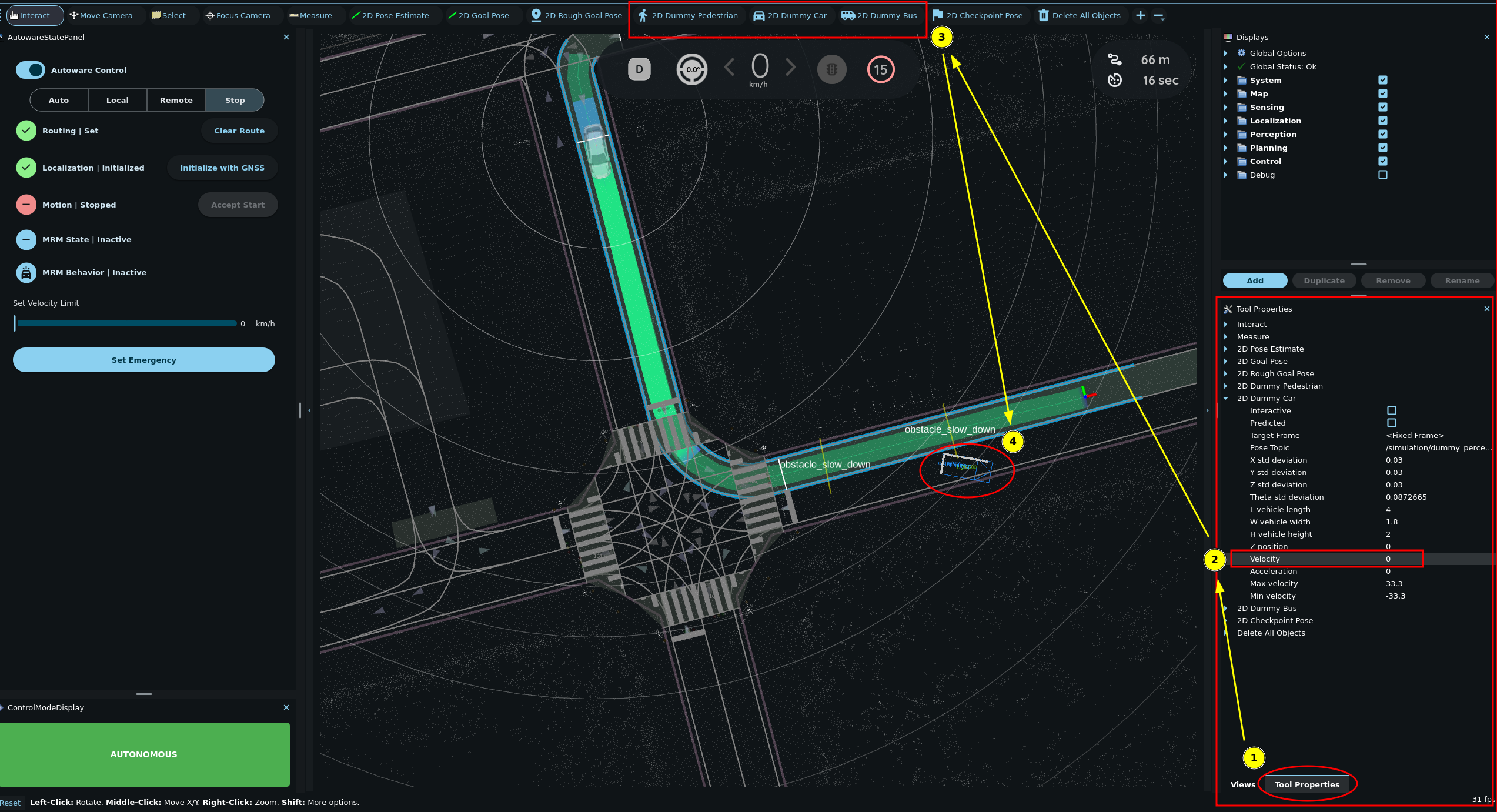Enable the Debug display checkbox
The image size is (1497, 812).
click(x=1383, y=175)
